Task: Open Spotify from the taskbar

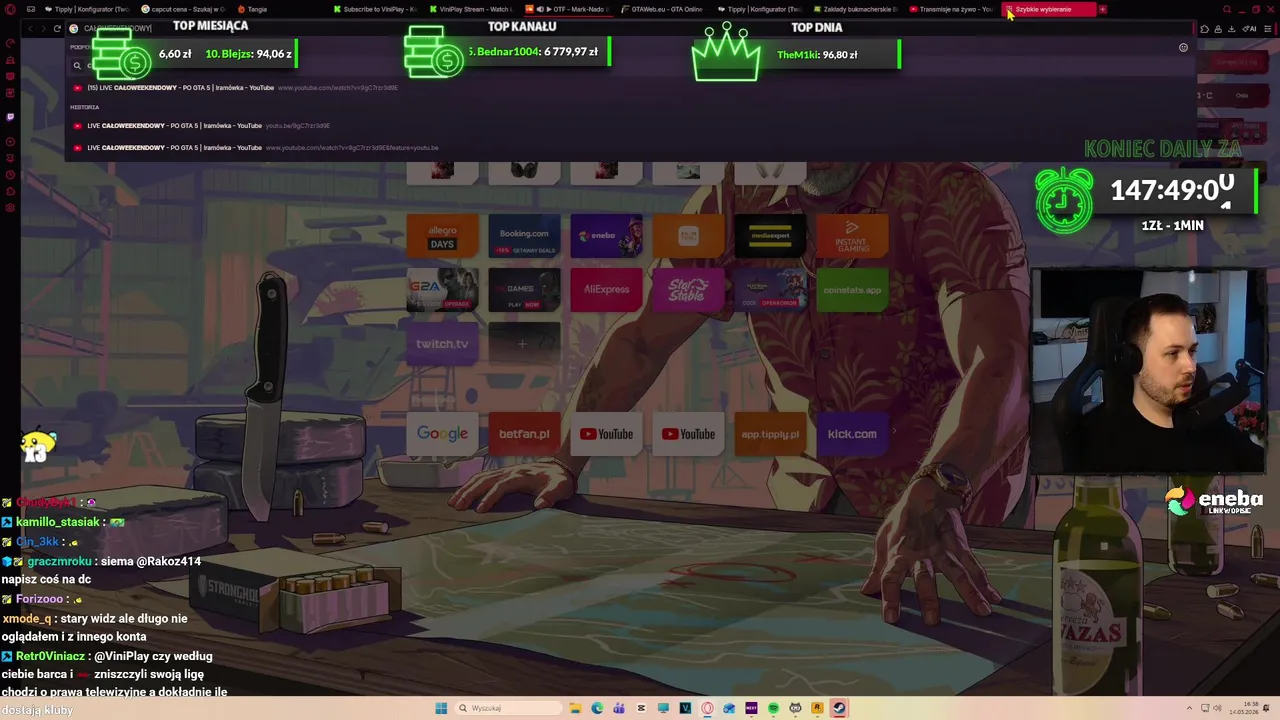Action: click(x=773, y=708)
